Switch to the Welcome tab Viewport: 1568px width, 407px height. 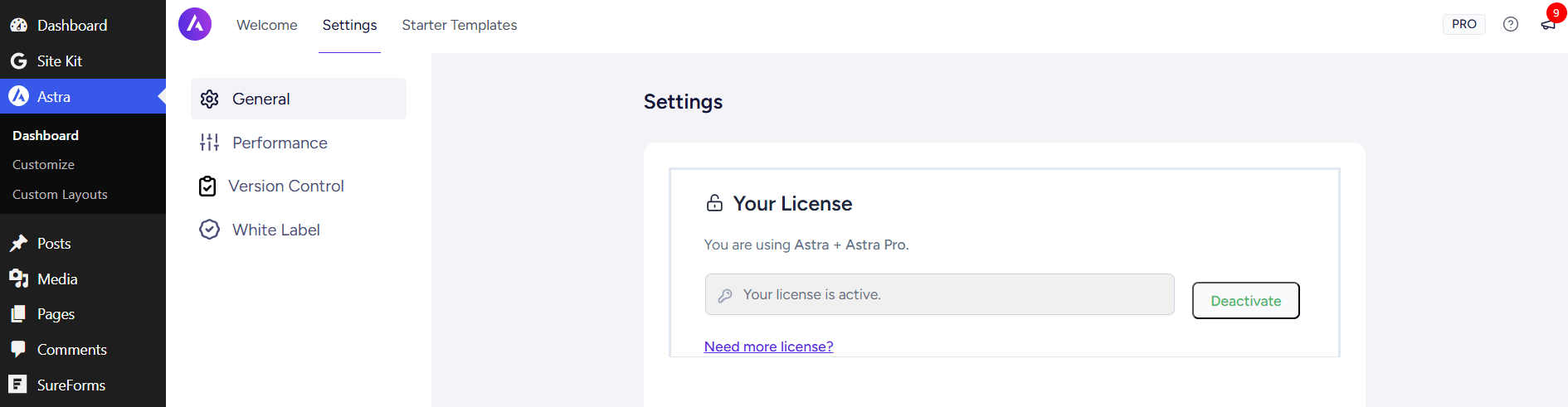[266, 25]
